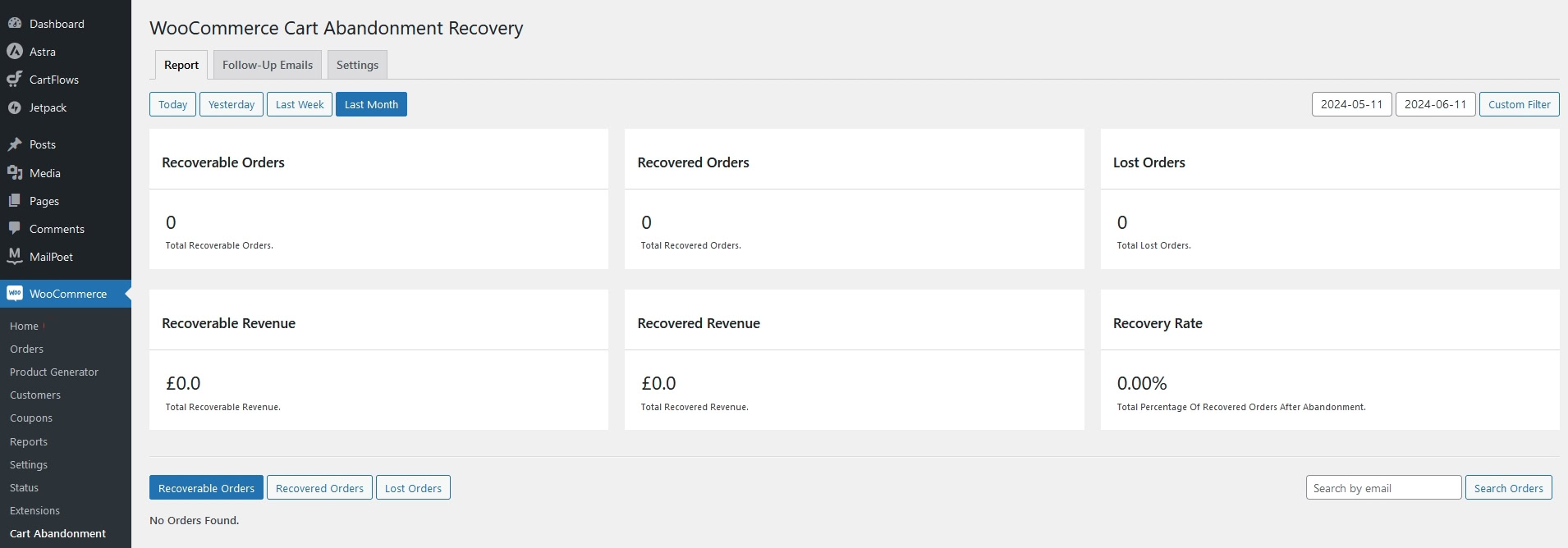Open MailPoet menu label

[51, 257]
